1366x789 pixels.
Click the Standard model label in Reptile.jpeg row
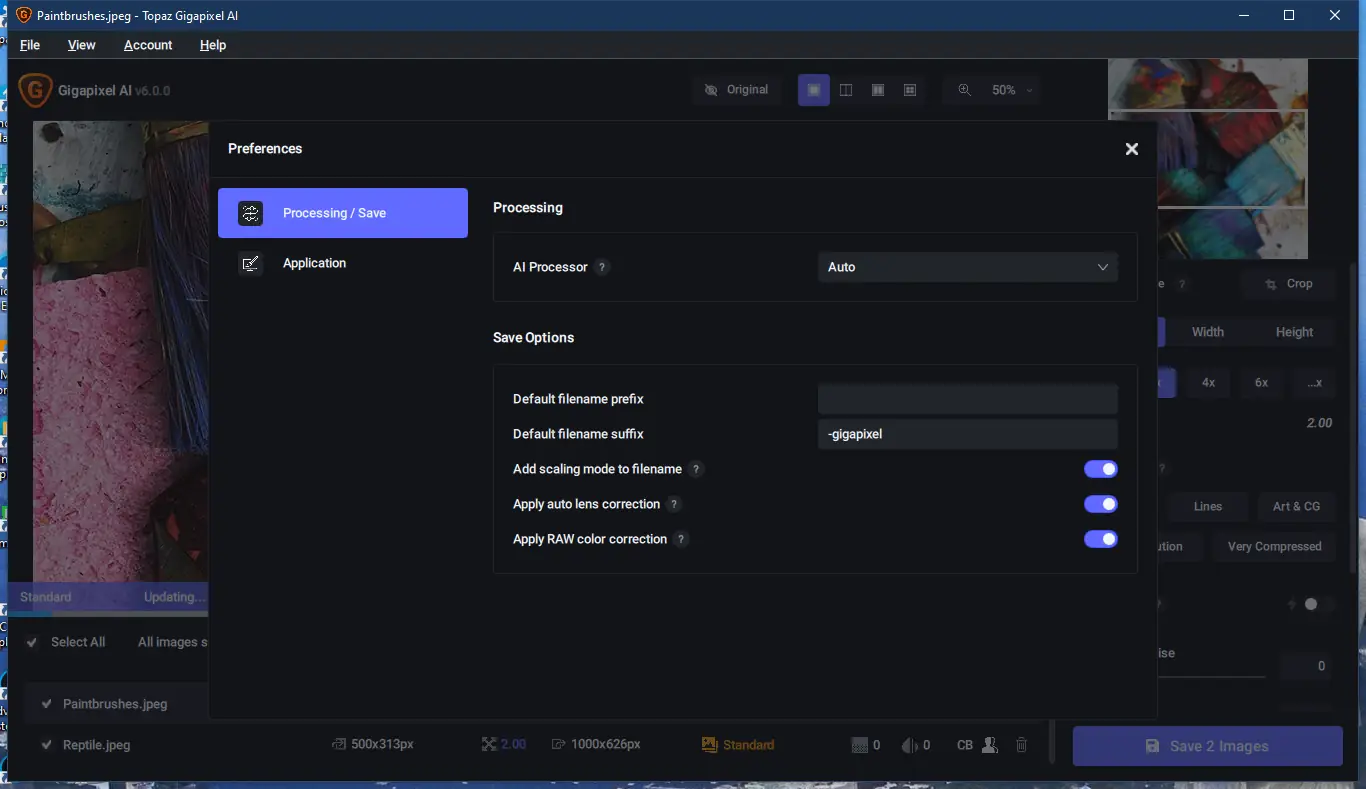(748, 745)
